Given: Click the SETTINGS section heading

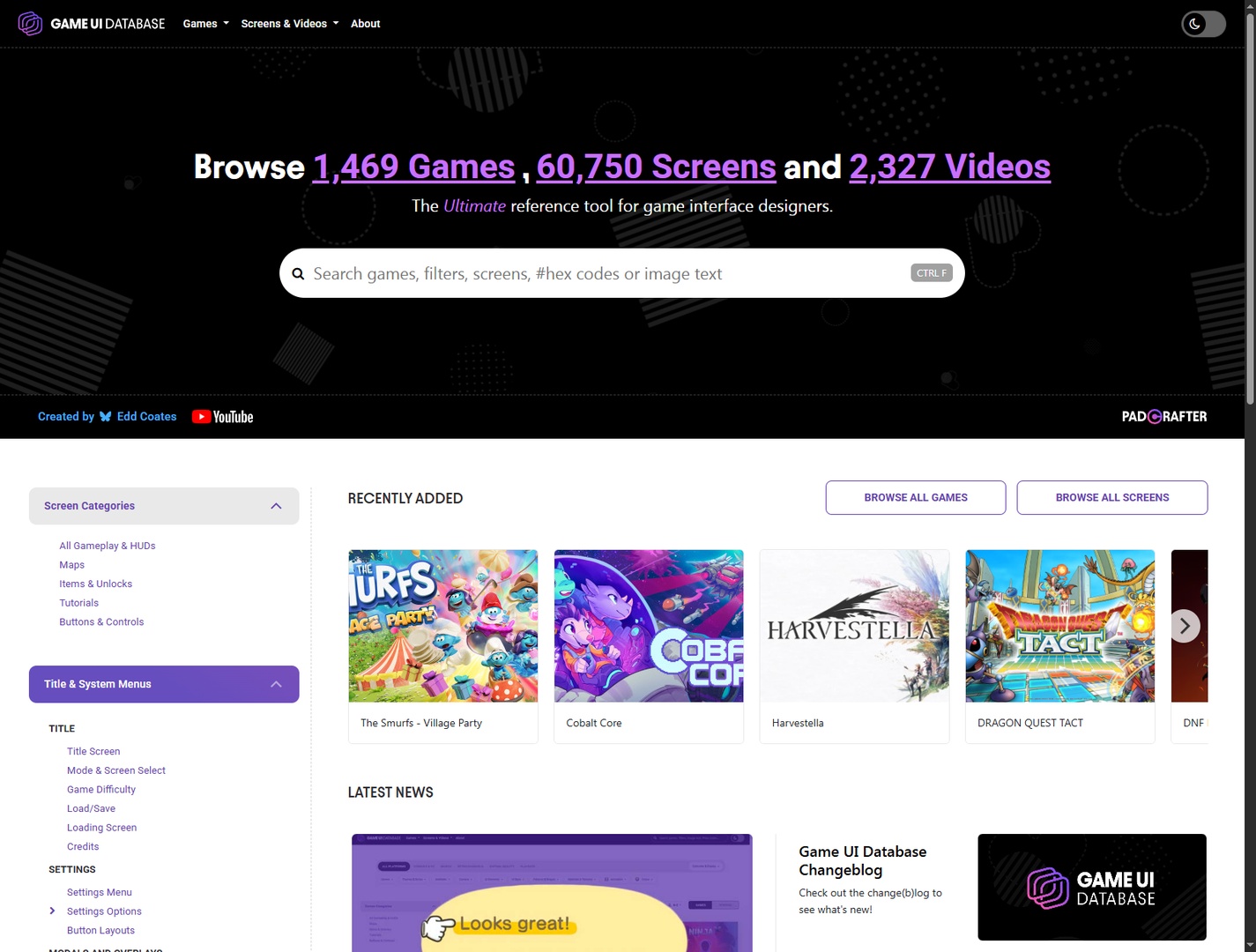Looking at the screenshot, I should pyautogui.click(x=72, y=869).
